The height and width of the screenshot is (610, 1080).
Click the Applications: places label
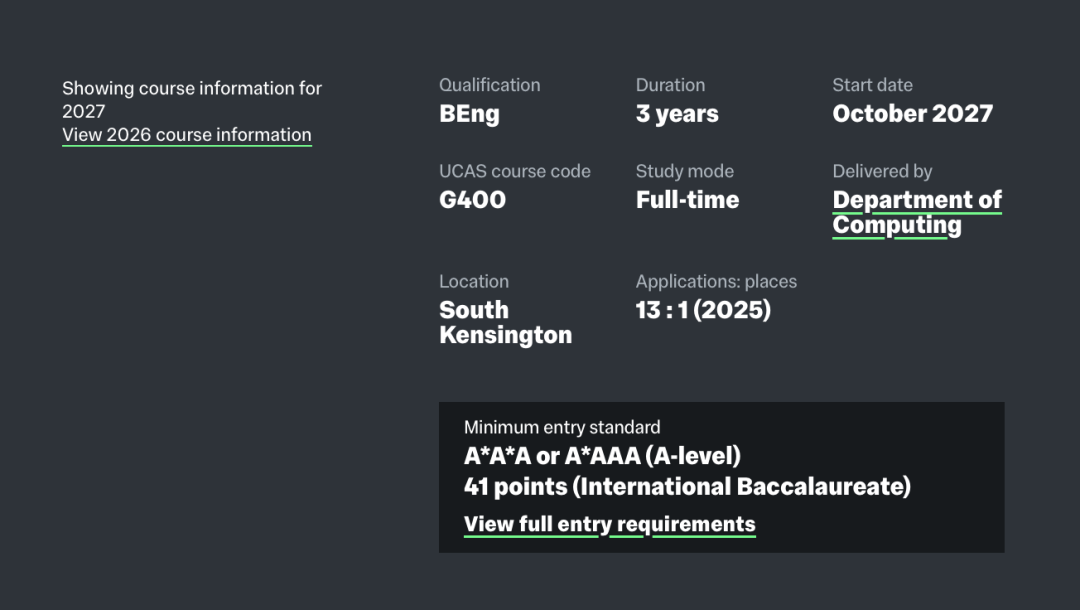(716, 281)
